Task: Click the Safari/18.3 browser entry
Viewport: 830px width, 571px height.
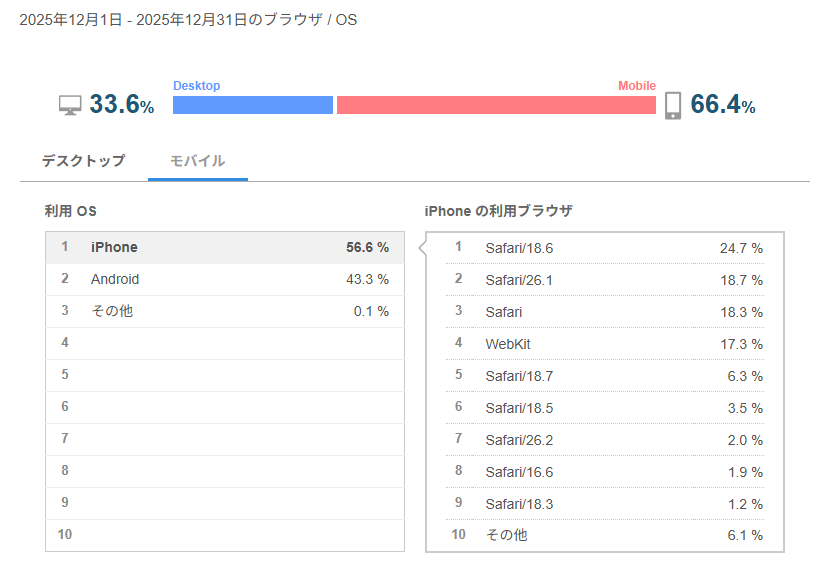Action: coord(605,504)
